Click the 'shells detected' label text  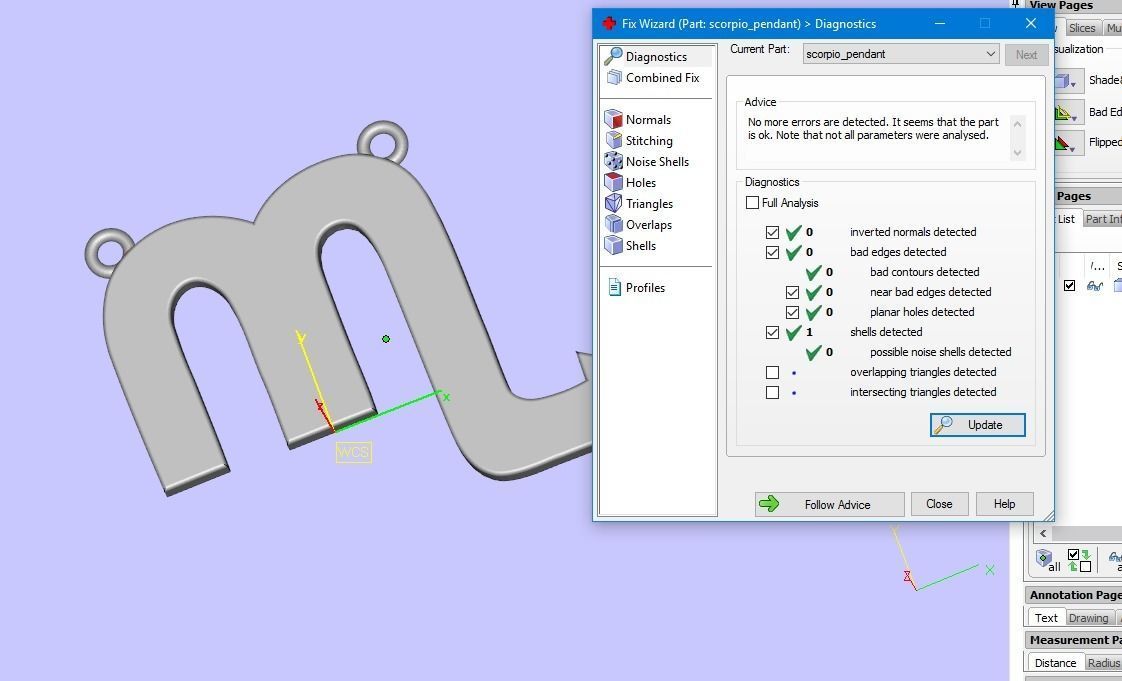(x=886, y=332)
